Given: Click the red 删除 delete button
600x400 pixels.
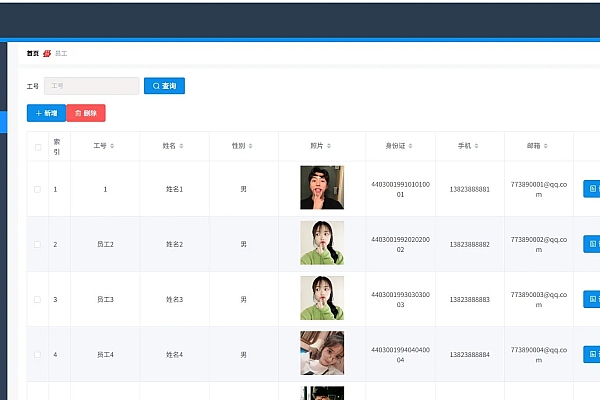Looking at the screenshot, I should click(86, 113).
